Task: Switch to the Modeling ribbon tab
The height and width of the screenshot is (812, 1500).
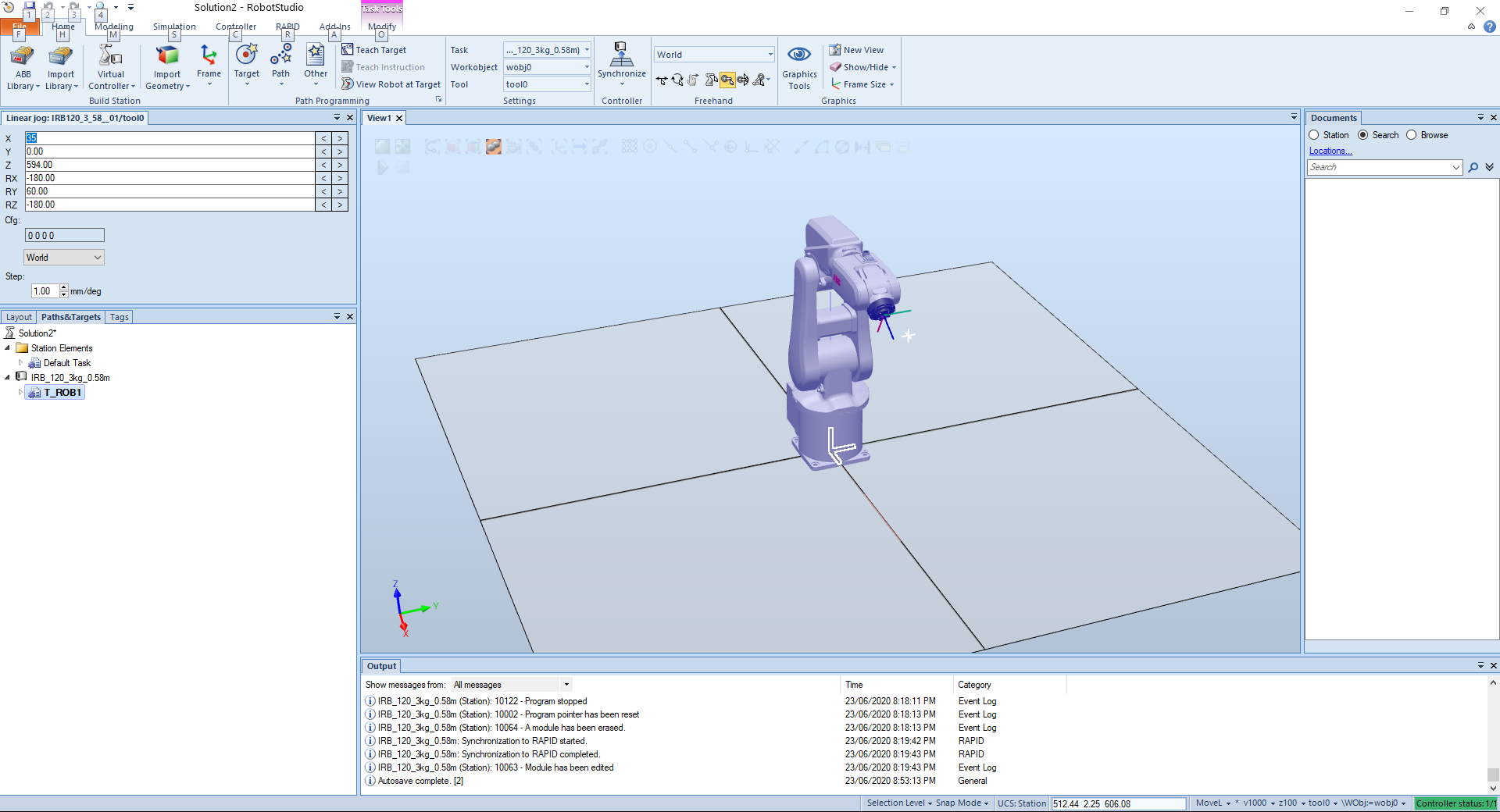Action: [114, 27]
